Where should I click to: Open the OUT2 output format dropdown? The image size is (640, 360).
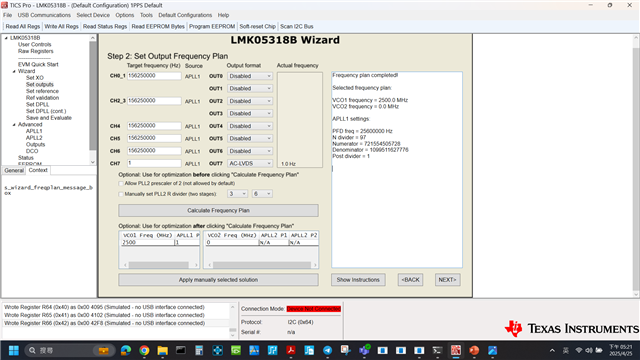[250, 101]
